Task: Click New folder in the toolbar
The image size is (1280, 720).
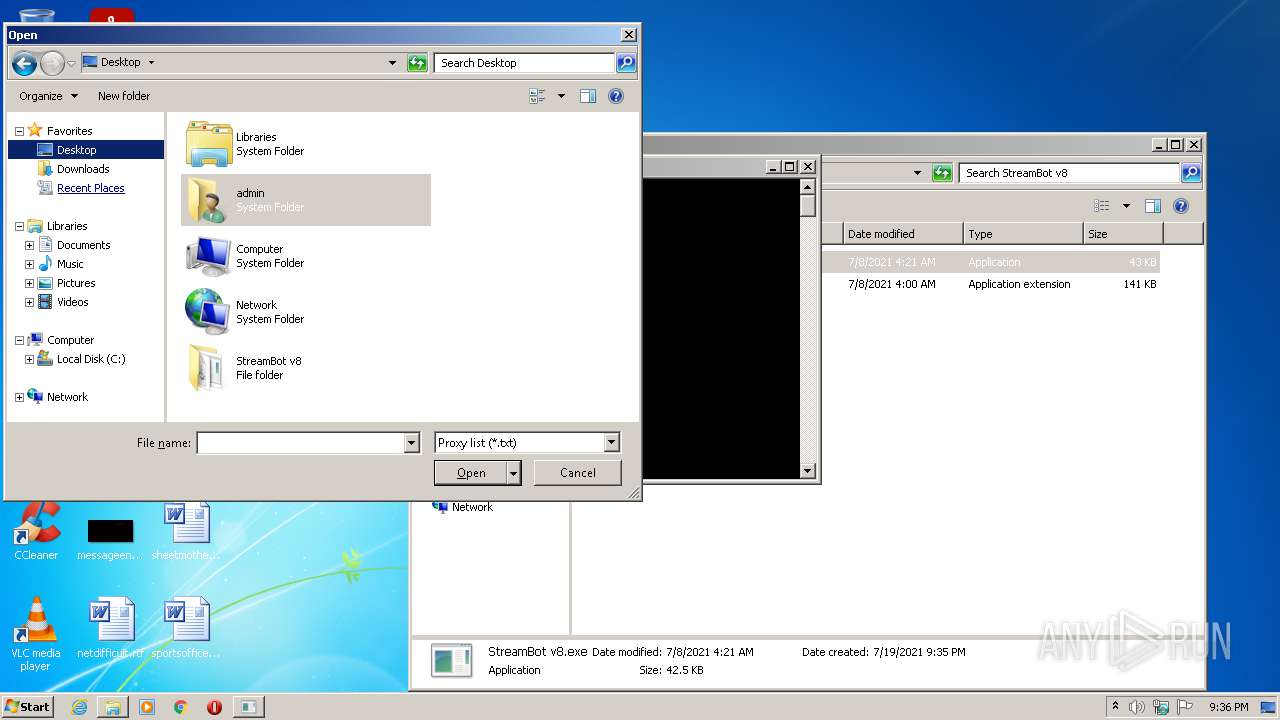Action: (x=124, y=96)
